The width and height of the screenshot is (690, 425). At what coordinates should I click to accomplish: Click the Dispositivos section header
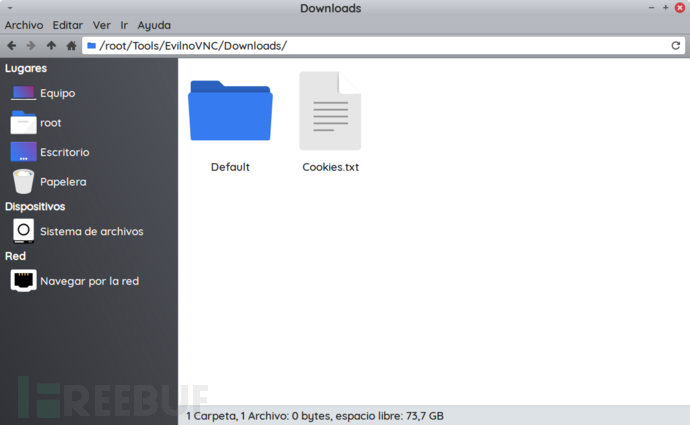pyautogui.click(x=35, y=206)
